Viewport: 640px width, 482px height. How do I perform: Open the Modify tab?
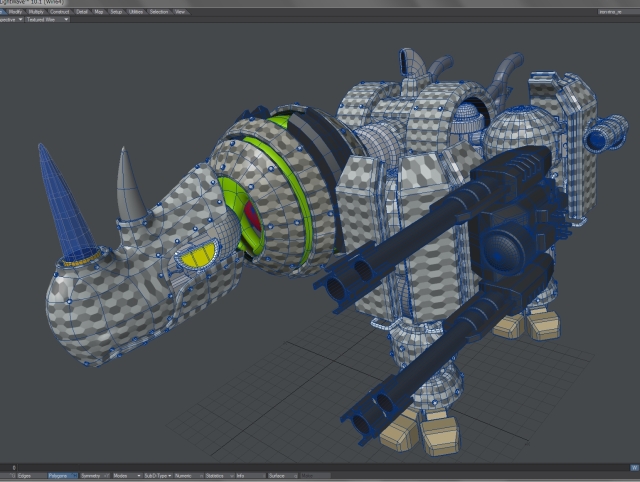pos(16,11)
